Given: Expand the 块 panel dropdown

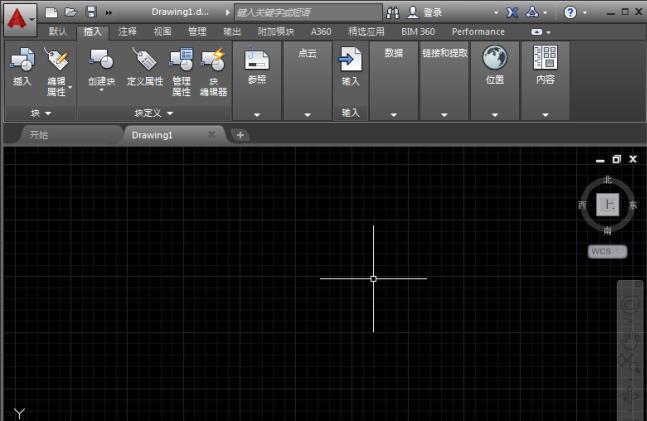Looking at the screenshot, I should tap(40, 113).
